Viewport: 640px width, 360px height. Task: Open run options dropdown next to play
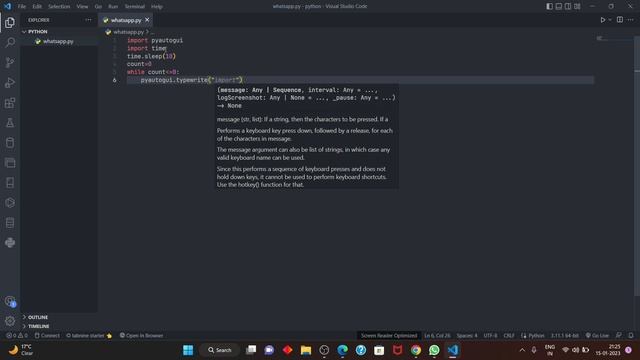[x=610, y=20]
